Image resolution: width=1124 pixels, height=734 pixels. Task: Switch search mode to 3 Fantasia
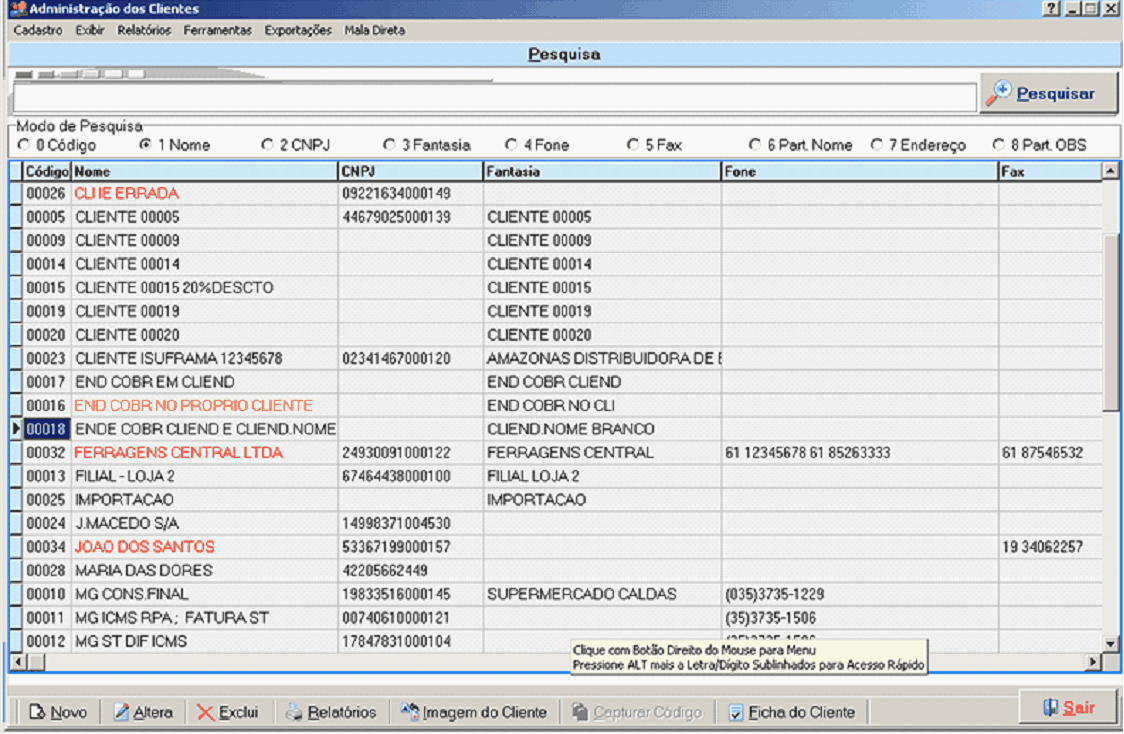pyautogui.click(x=389, y=145)
